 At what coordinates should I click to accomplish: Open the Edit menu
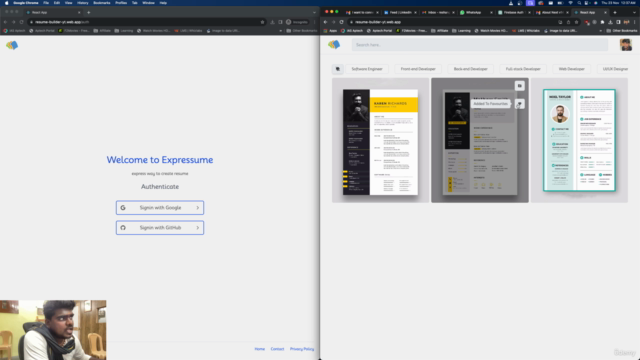point(57,3)
